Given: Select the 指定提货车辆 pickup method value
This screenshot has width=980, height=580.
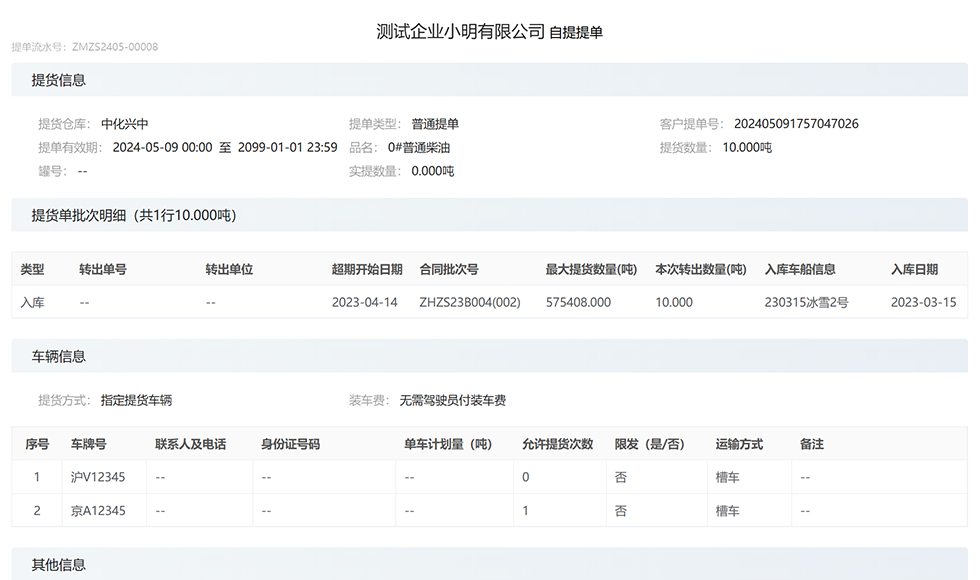Looking at the screenshot, I should point(136,400).
